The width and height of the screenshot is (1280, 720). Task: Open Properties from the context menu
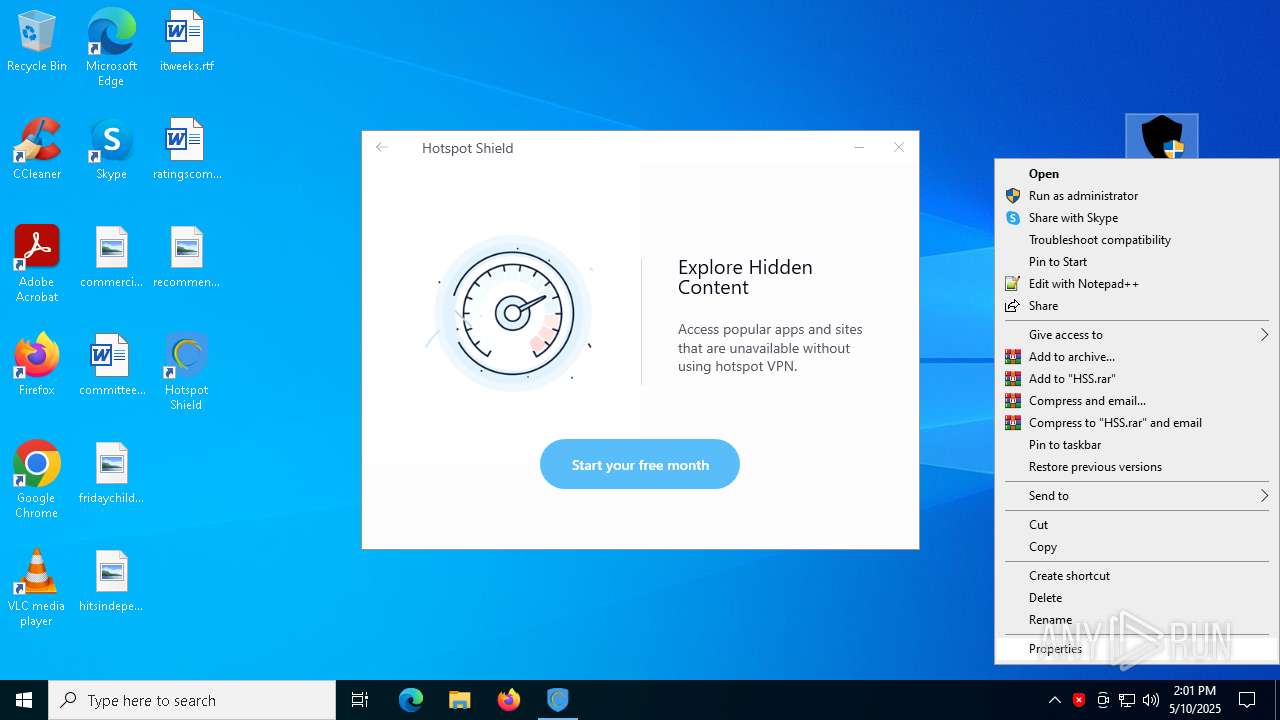coord(1137,649)
